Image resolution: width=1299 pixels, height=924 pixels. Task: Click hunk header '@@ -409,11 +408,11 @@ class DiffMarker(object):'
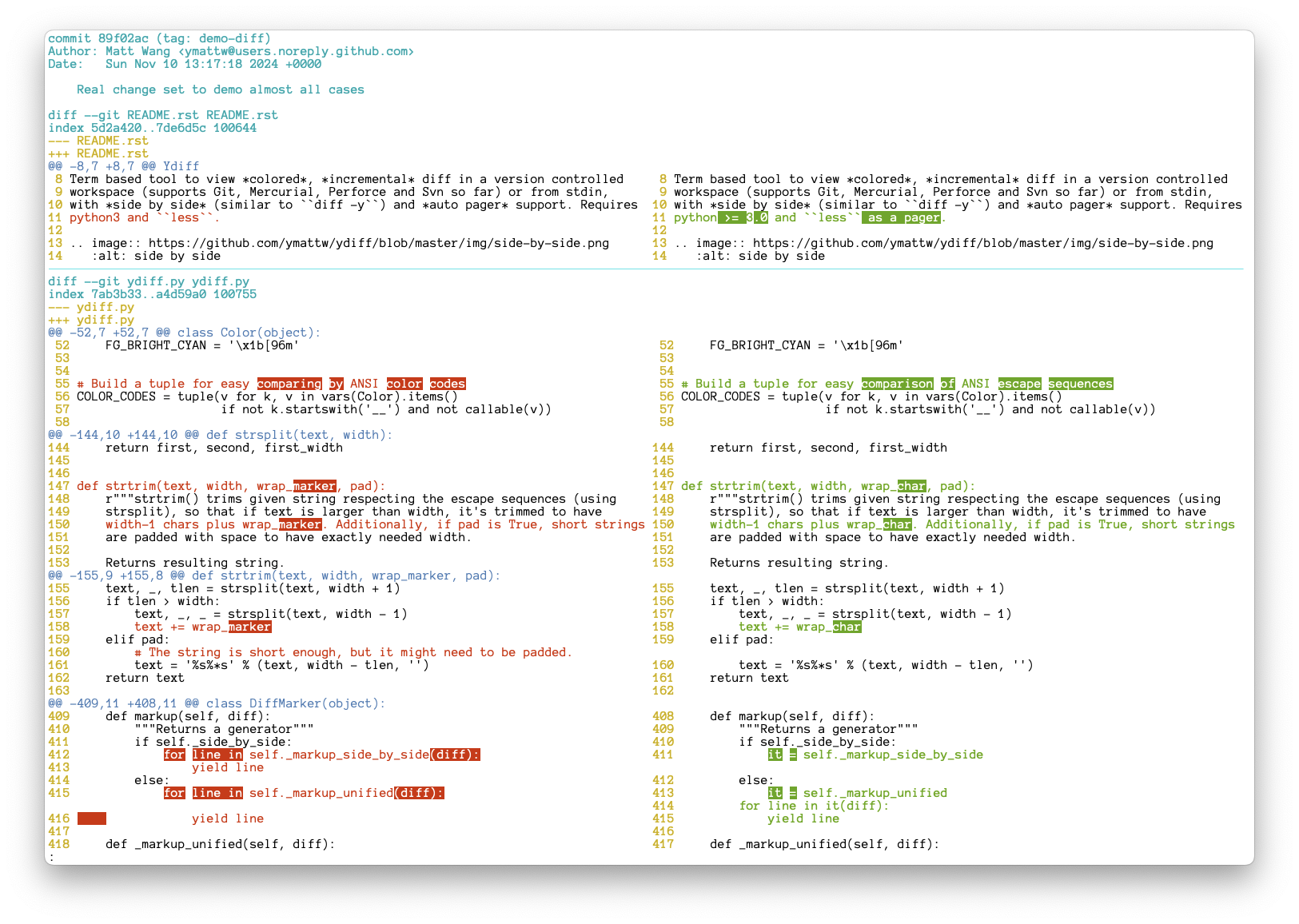pyautogui.click(x=217, y=703)
